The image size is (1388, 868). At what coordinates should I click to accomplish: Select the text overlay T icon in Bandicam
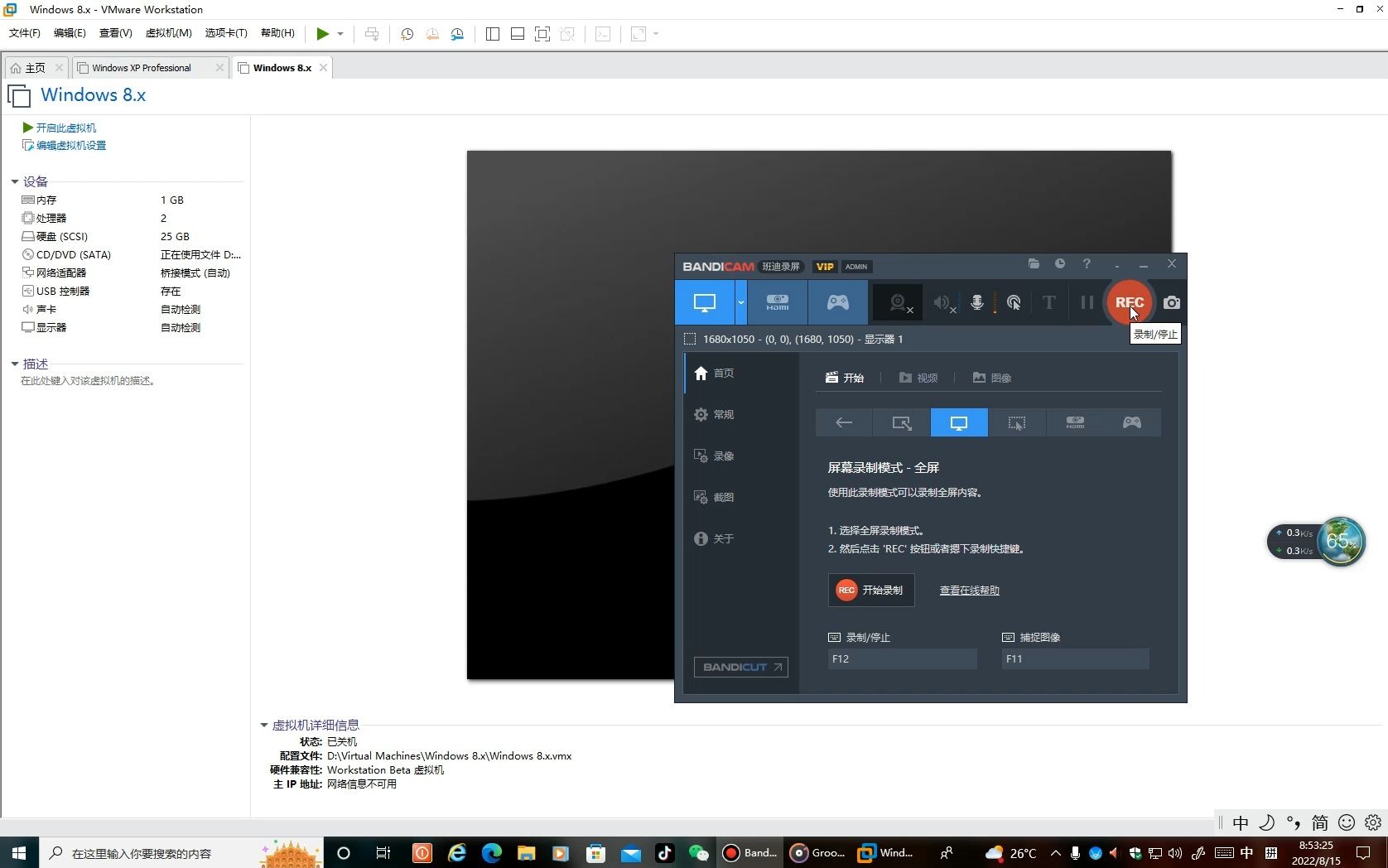[x=1049, y=302]
